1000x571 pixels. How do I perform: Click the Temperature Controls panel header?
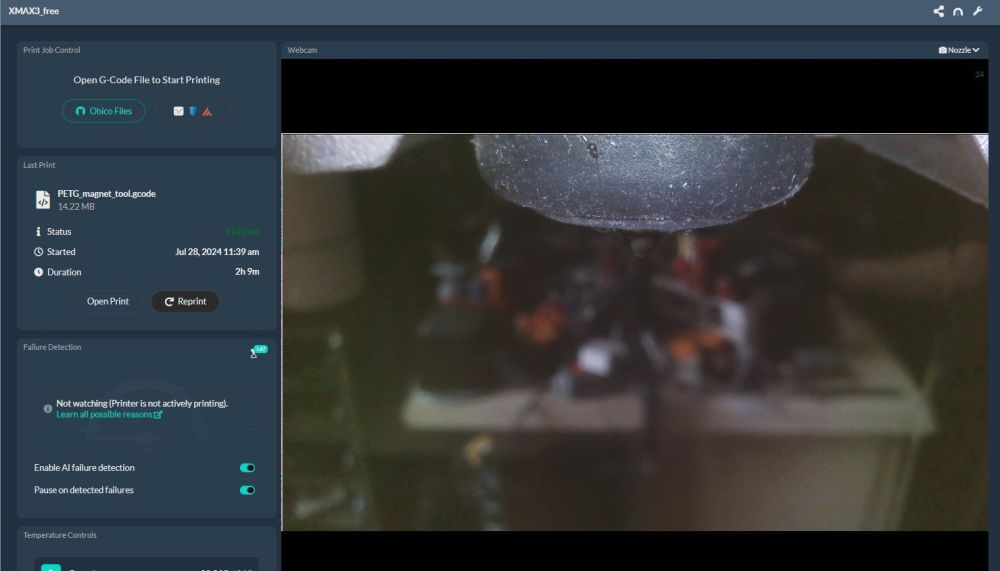(x=60, y=535)
